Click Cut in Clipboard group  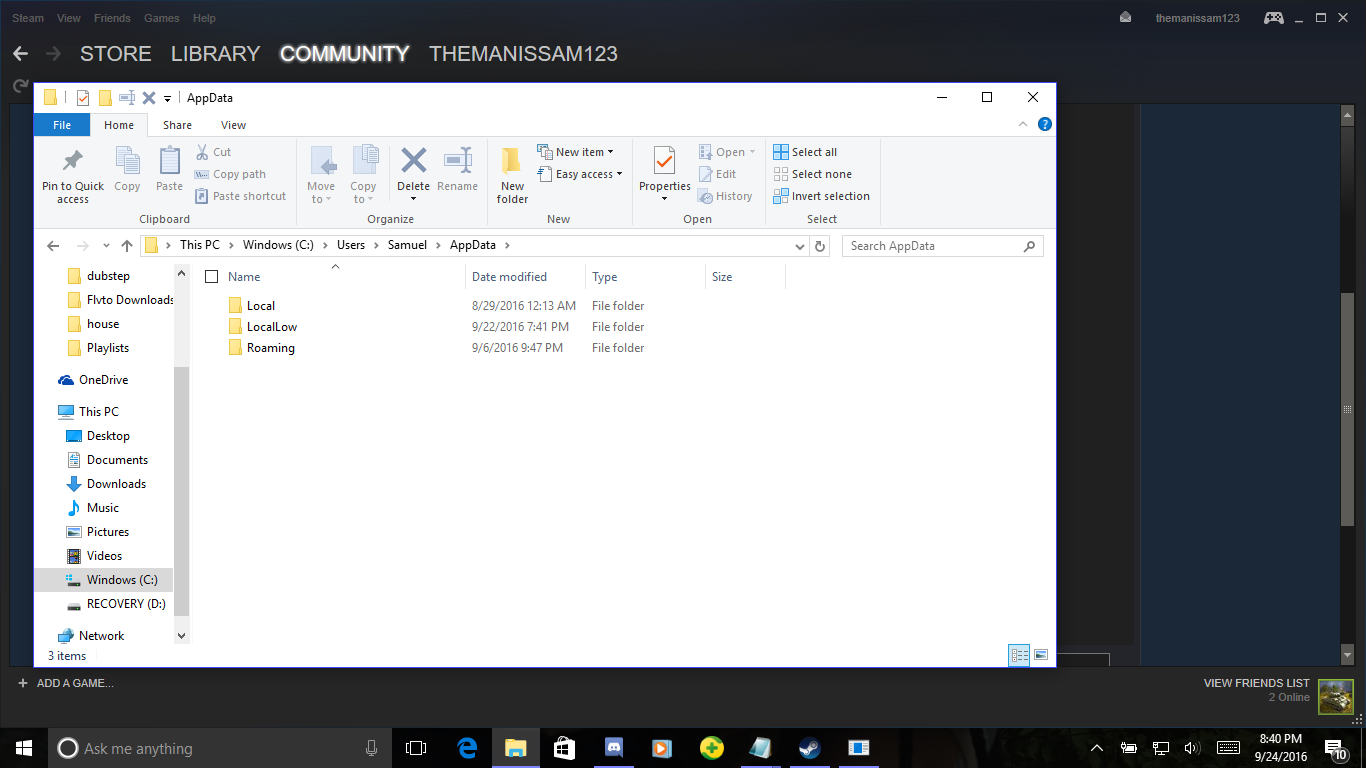213,152
